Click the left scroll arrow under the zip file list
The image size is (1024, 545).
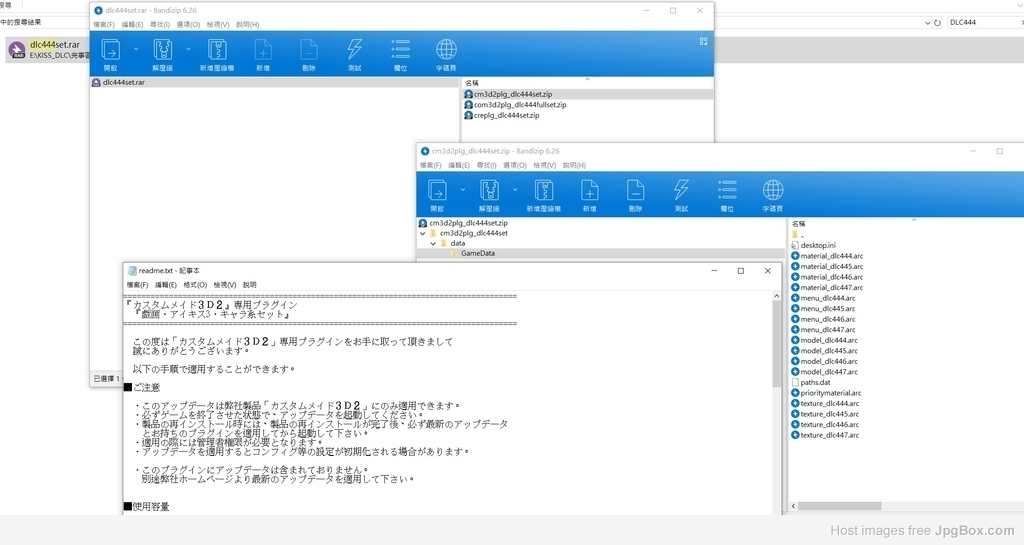[x=793, y=506]
